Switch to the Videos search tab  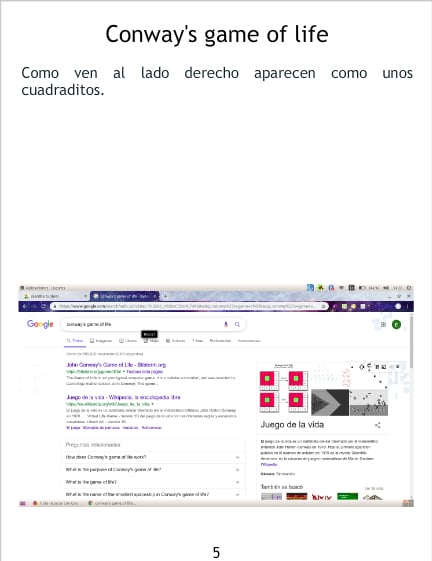[128, 341]
